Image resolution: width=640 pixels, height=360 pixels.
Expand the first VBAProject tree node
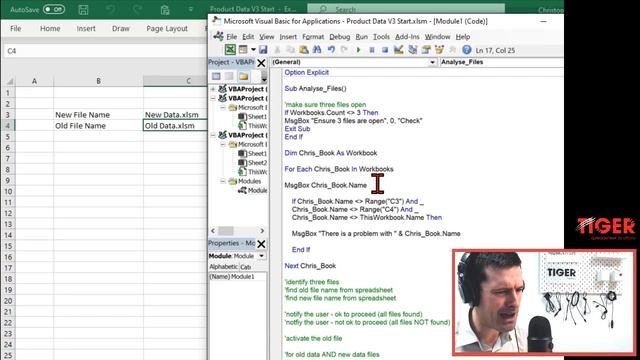(x=213, y=89)
